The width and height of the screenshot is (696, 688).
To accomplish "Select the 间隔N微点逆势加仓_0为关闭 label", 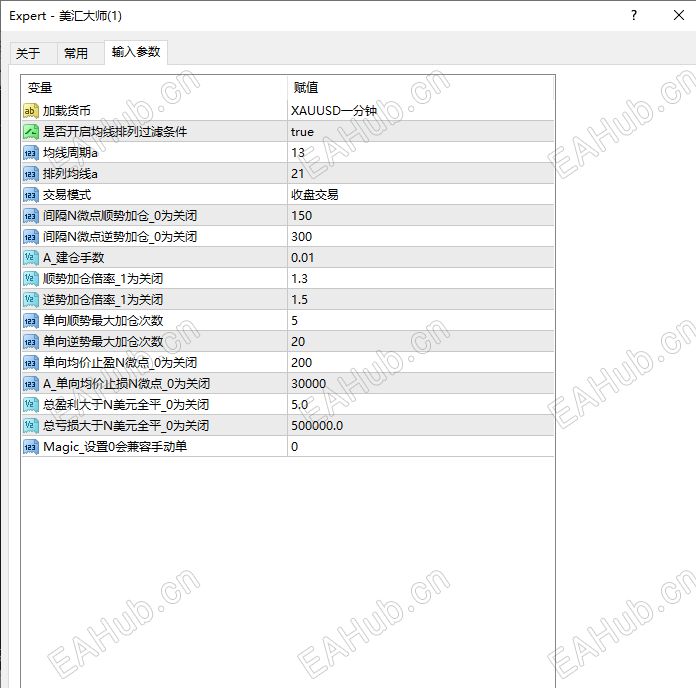I will coord(120,237).
